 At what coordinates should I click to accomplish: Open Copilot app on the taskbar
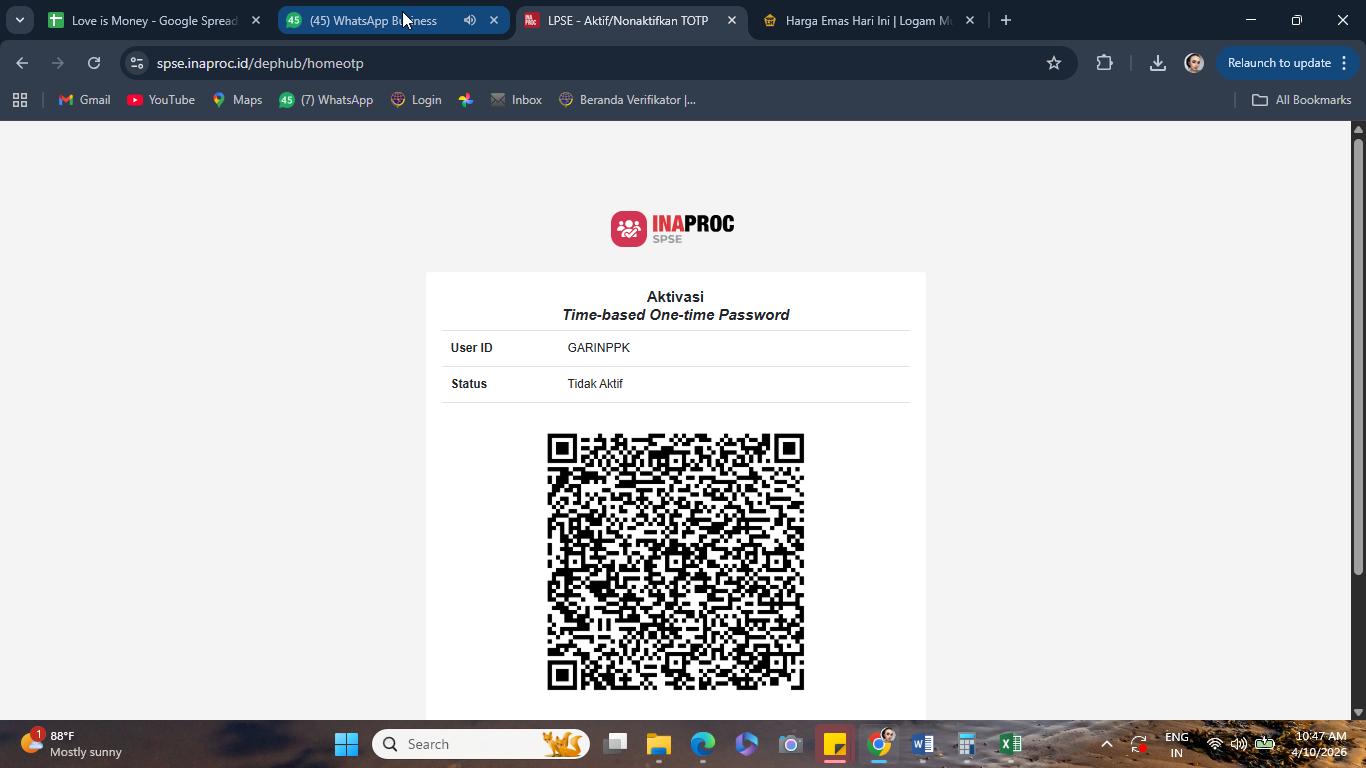pyautogui.click(x=747, y=744)
